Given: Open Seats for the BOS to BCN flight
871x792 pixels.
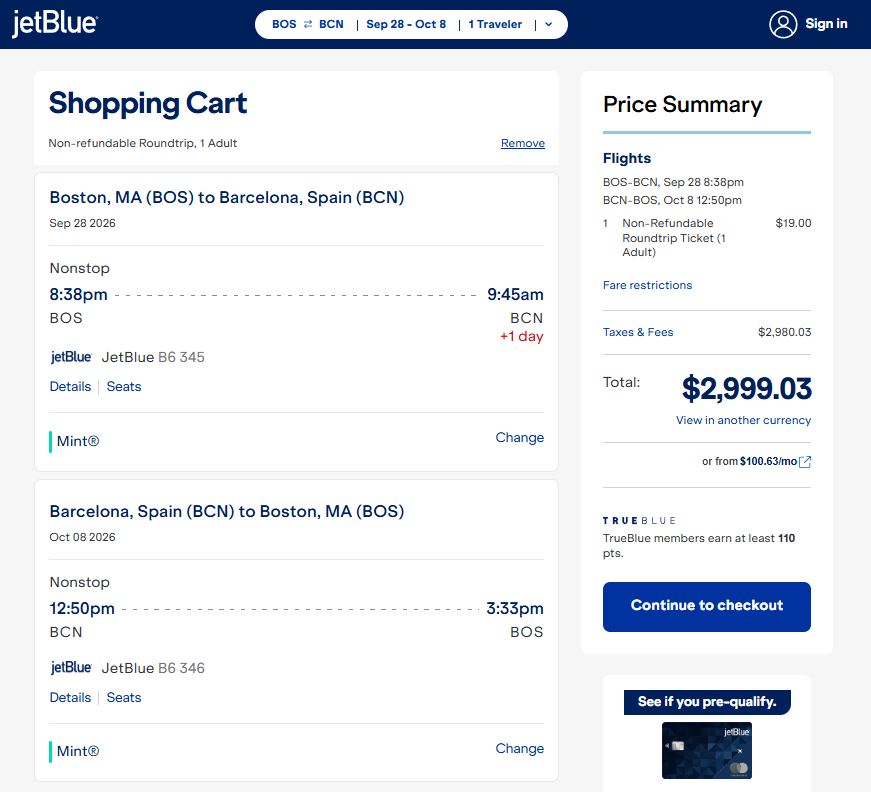Looking at the screenshot, I should tap(124, 387).
